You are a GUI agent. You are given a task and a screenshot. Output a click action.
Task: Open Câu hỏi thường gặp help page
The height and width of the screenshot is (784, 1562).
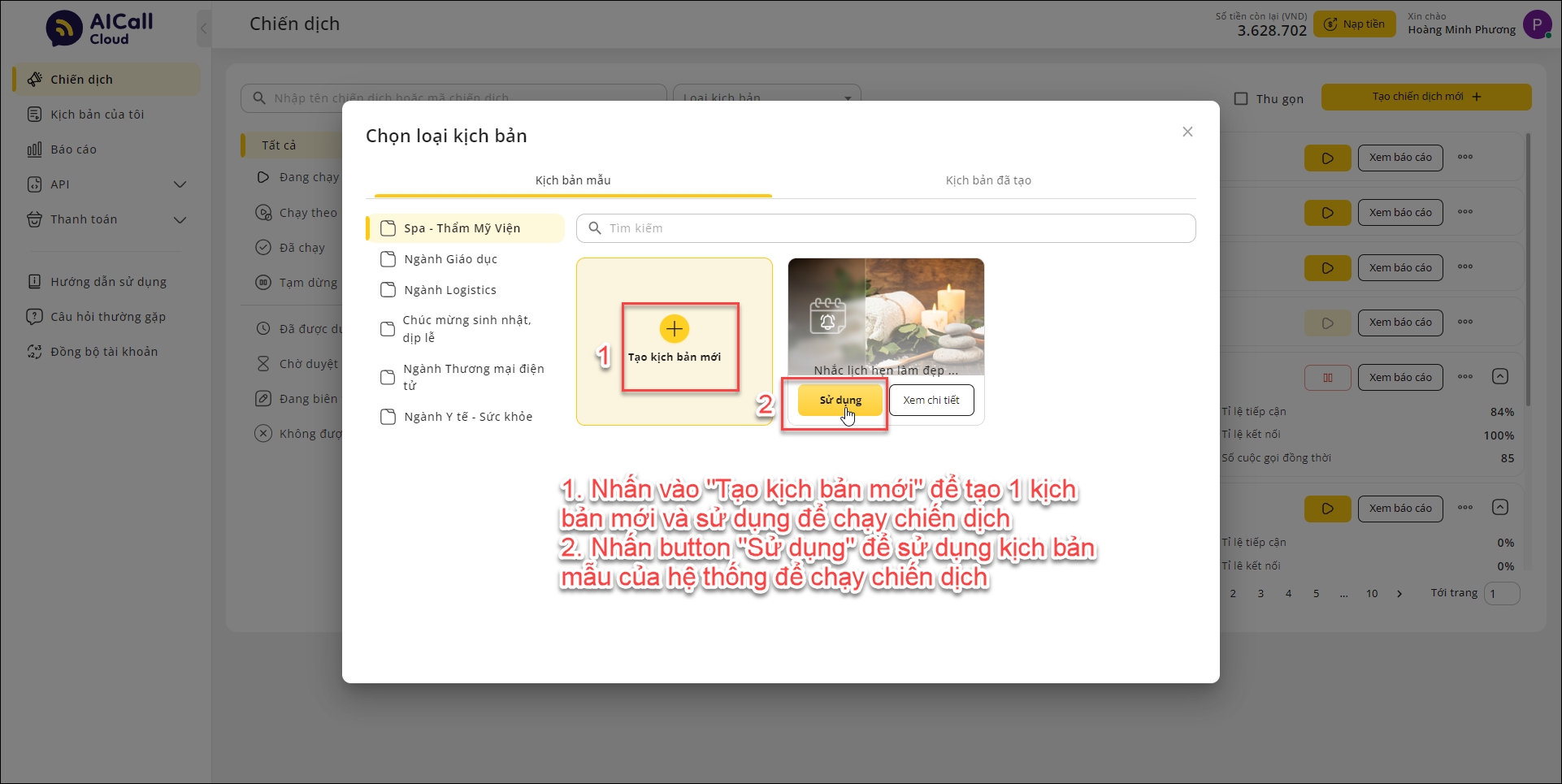coord(107,317)
